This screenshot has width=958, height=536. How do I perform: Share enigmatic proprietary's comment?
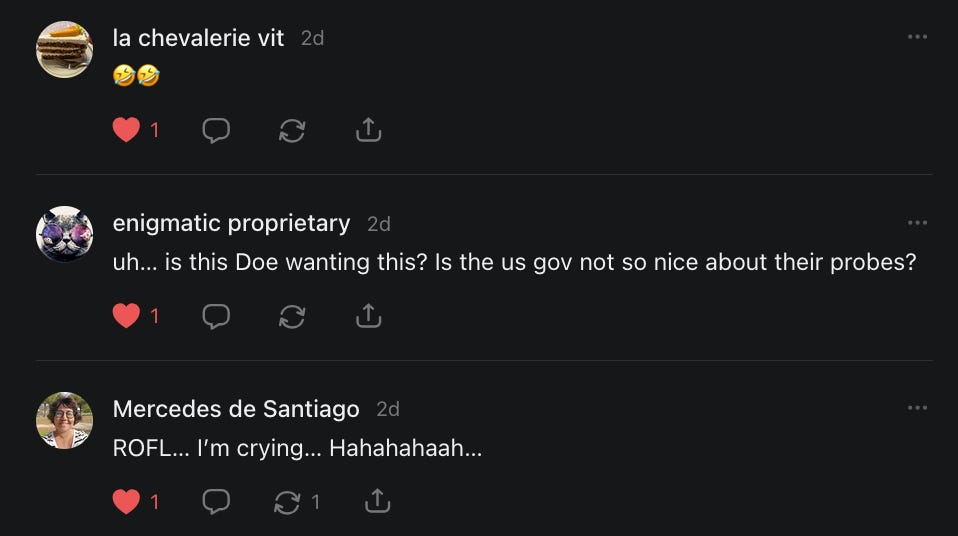tap(368, 315)
